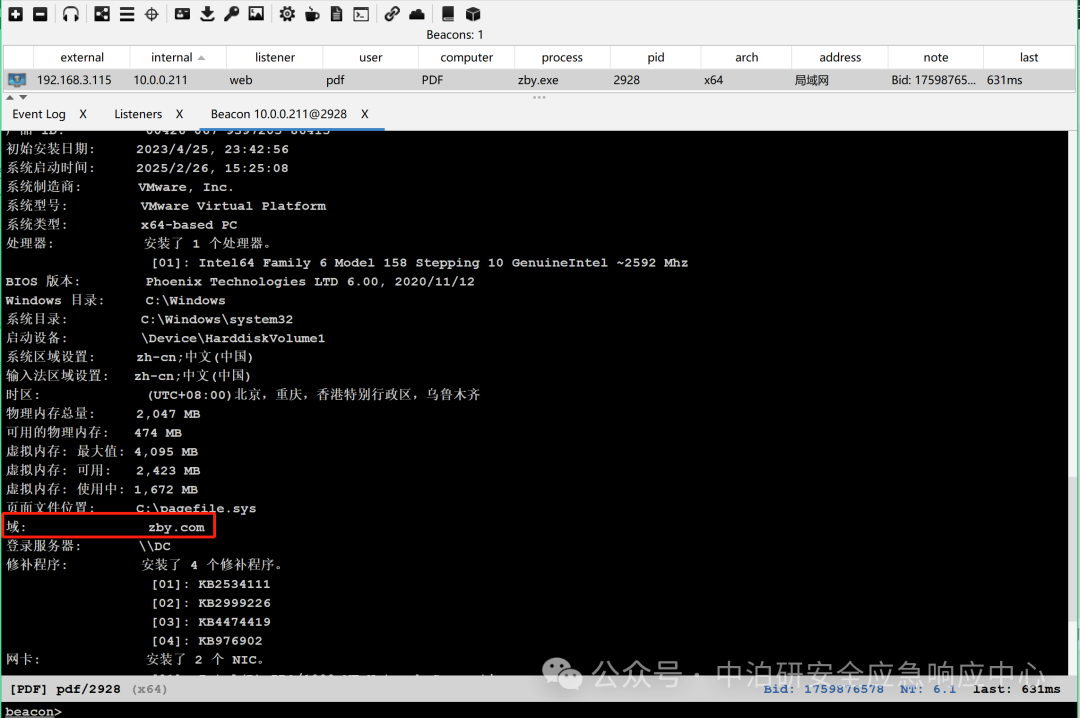Sort sessions by the process column header
Screen dimensions: 1080x718
pyautogui.click(x=562, y=57)
